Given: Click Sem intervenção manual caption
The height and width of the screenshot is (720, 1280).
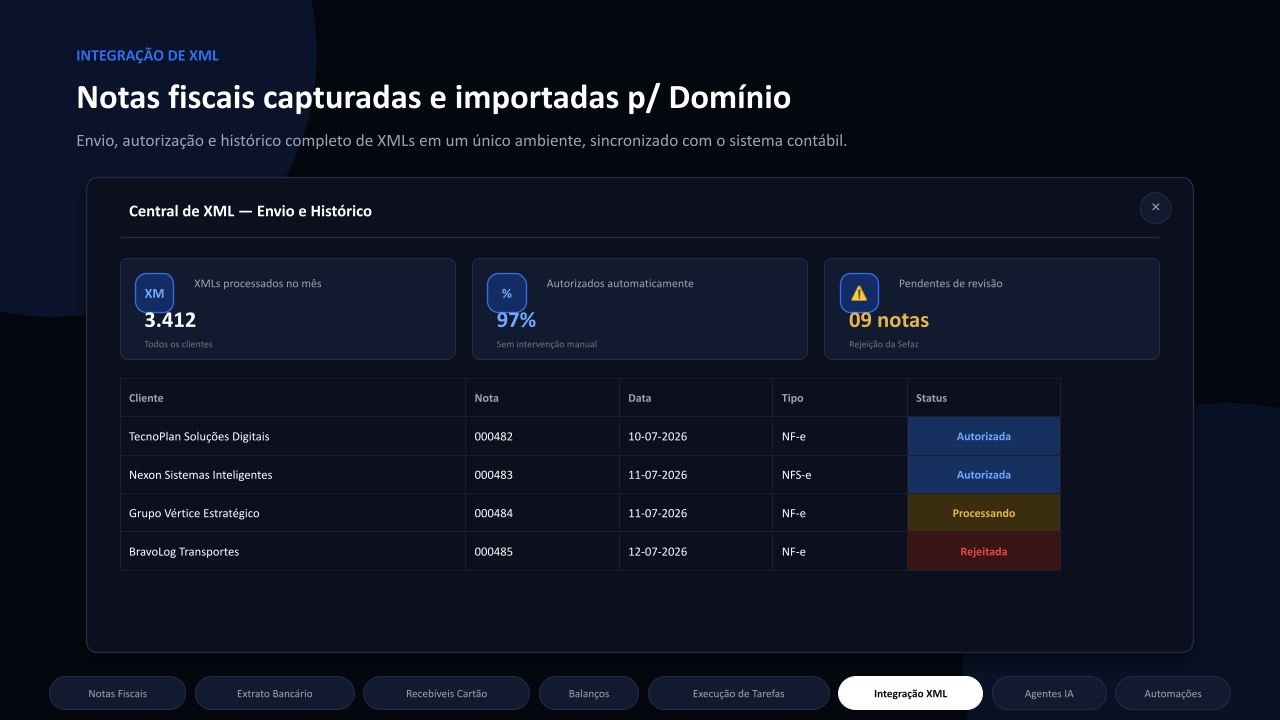Looking at the screenshot, I should [x=547, y=344].
